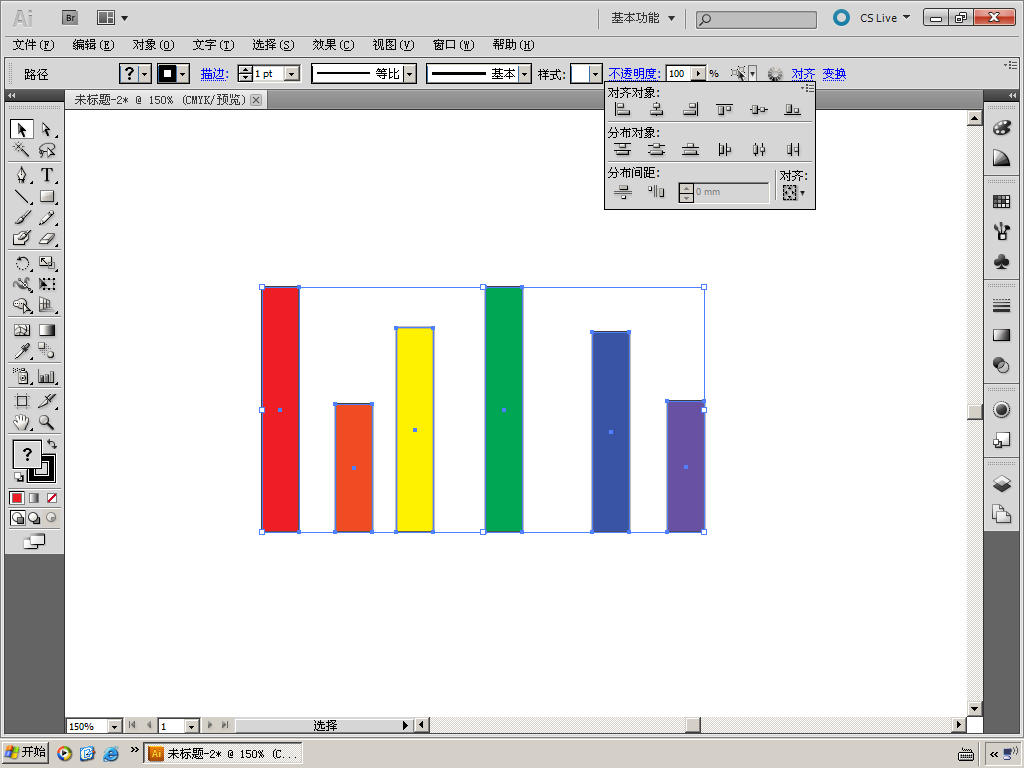Activate Color mode button under swatches
Image resolution: width=1024 pixels, height=768 pixels.
[x=17, y=498]
